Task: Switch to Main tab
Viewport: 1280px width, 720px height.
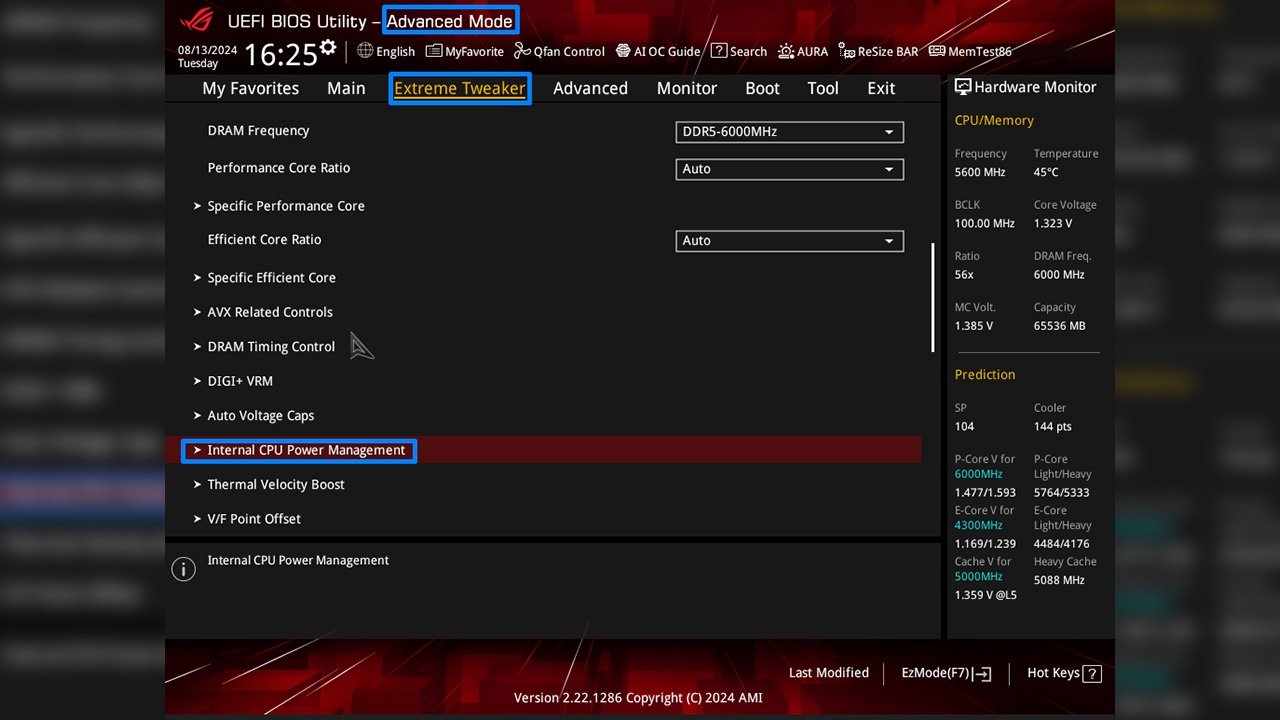Action: (x=346, y=88)
